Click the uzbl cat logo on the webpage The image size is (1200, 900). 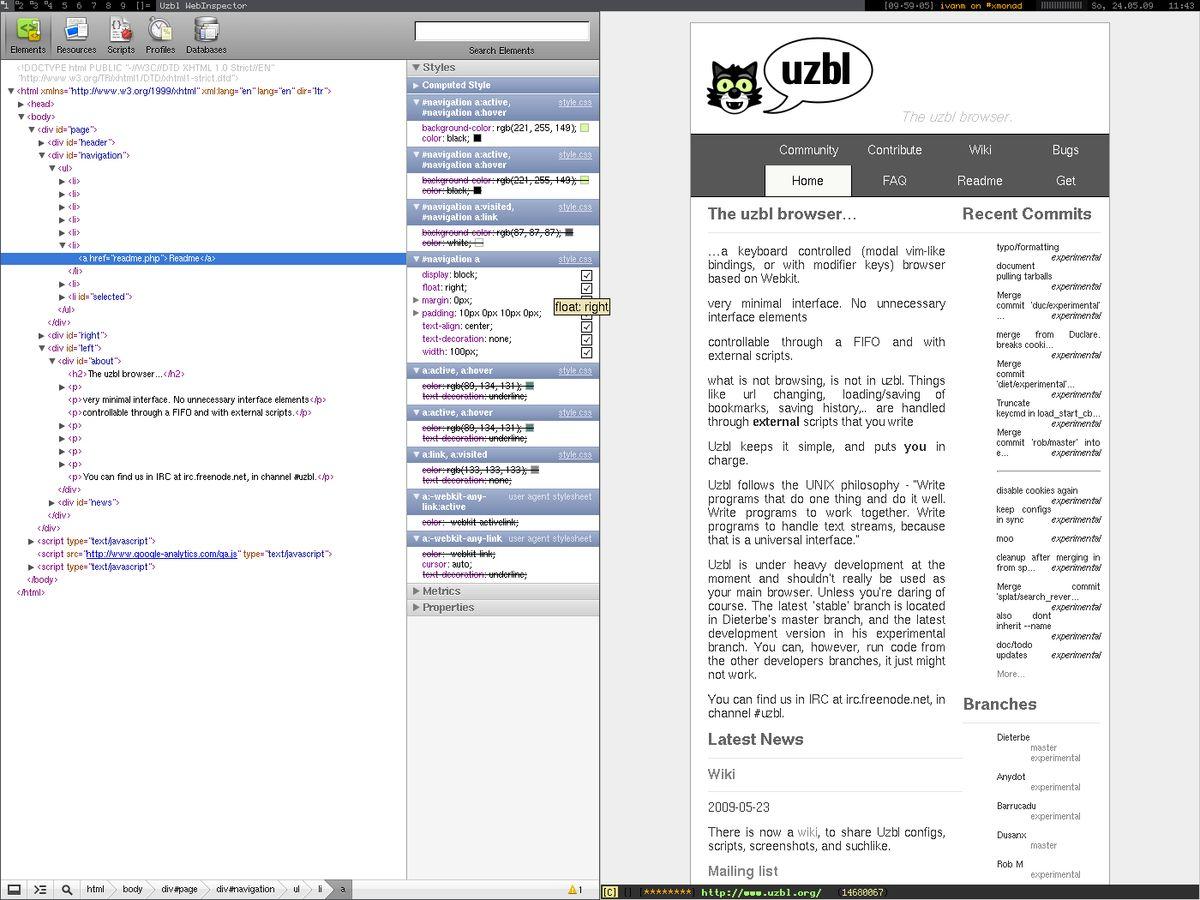735,88
